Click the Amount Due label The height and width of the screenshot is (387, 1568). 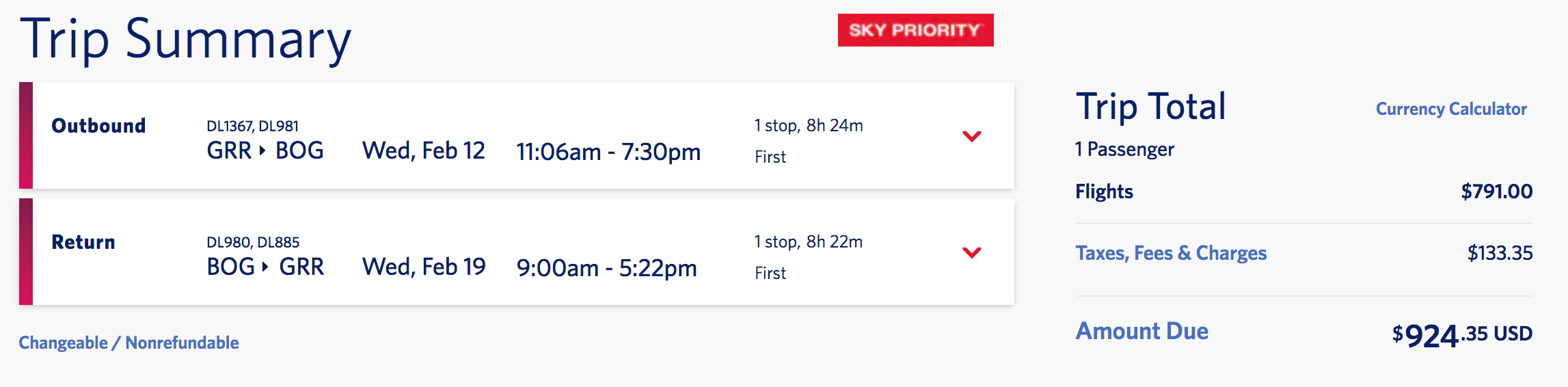coord(1141,331)
